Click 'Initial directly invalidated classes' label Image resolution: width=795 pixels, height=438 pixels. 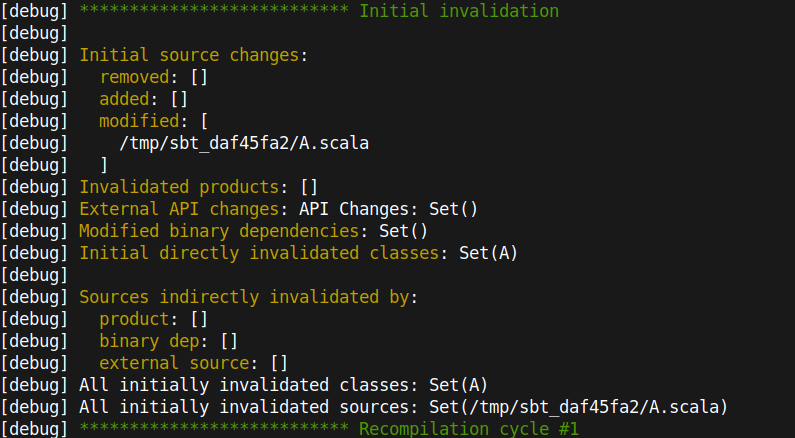point(258,253)
